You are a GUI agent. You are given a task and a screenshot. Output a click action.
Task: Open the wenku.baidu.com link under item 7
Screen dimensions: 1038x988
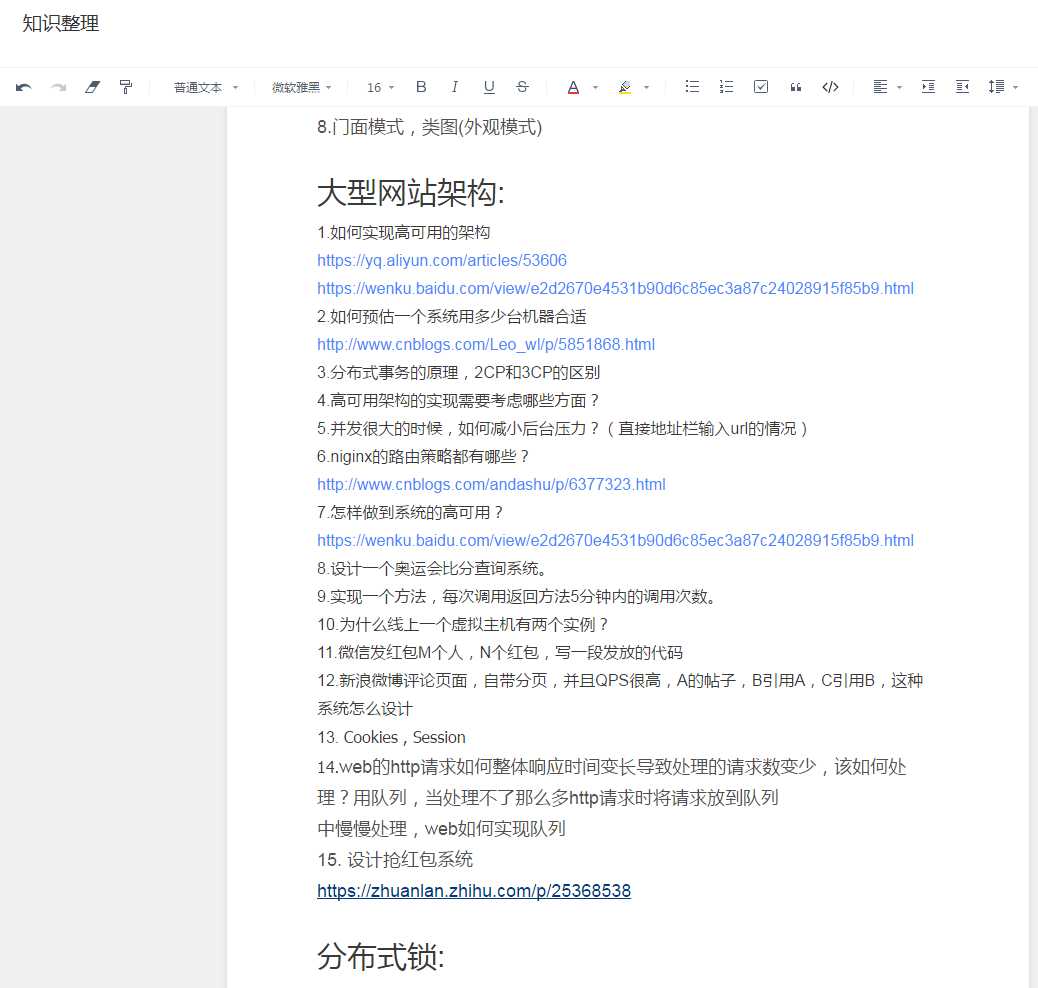615,540
